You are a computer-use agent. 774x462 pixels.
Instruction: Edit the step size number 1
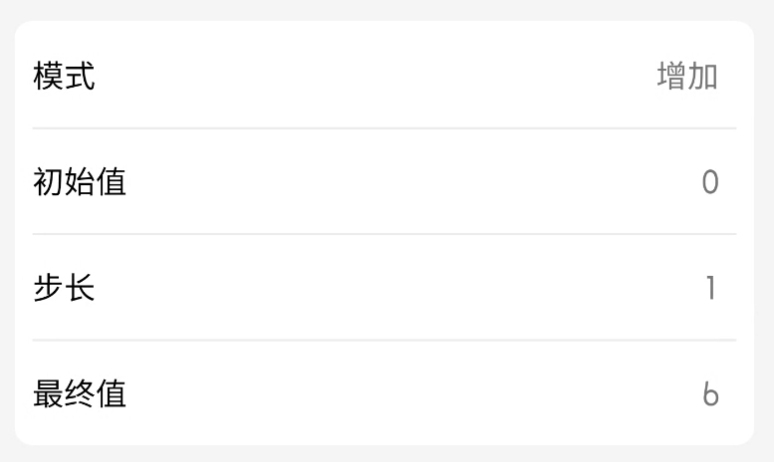coord(711,289)
